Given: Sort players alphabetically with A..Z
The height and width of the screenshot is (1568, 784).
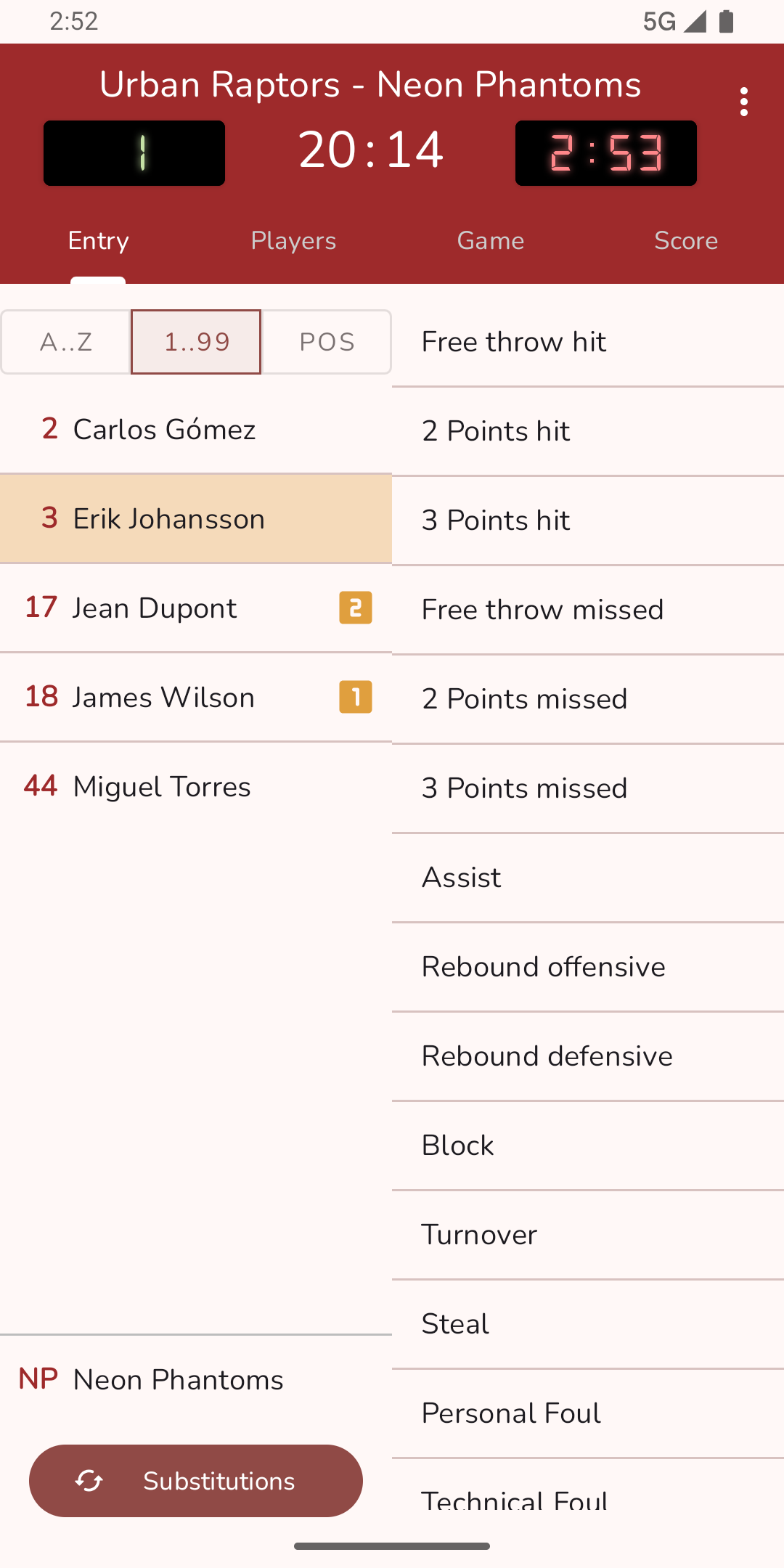Looking at the screenshot, I should pos(66,342).
